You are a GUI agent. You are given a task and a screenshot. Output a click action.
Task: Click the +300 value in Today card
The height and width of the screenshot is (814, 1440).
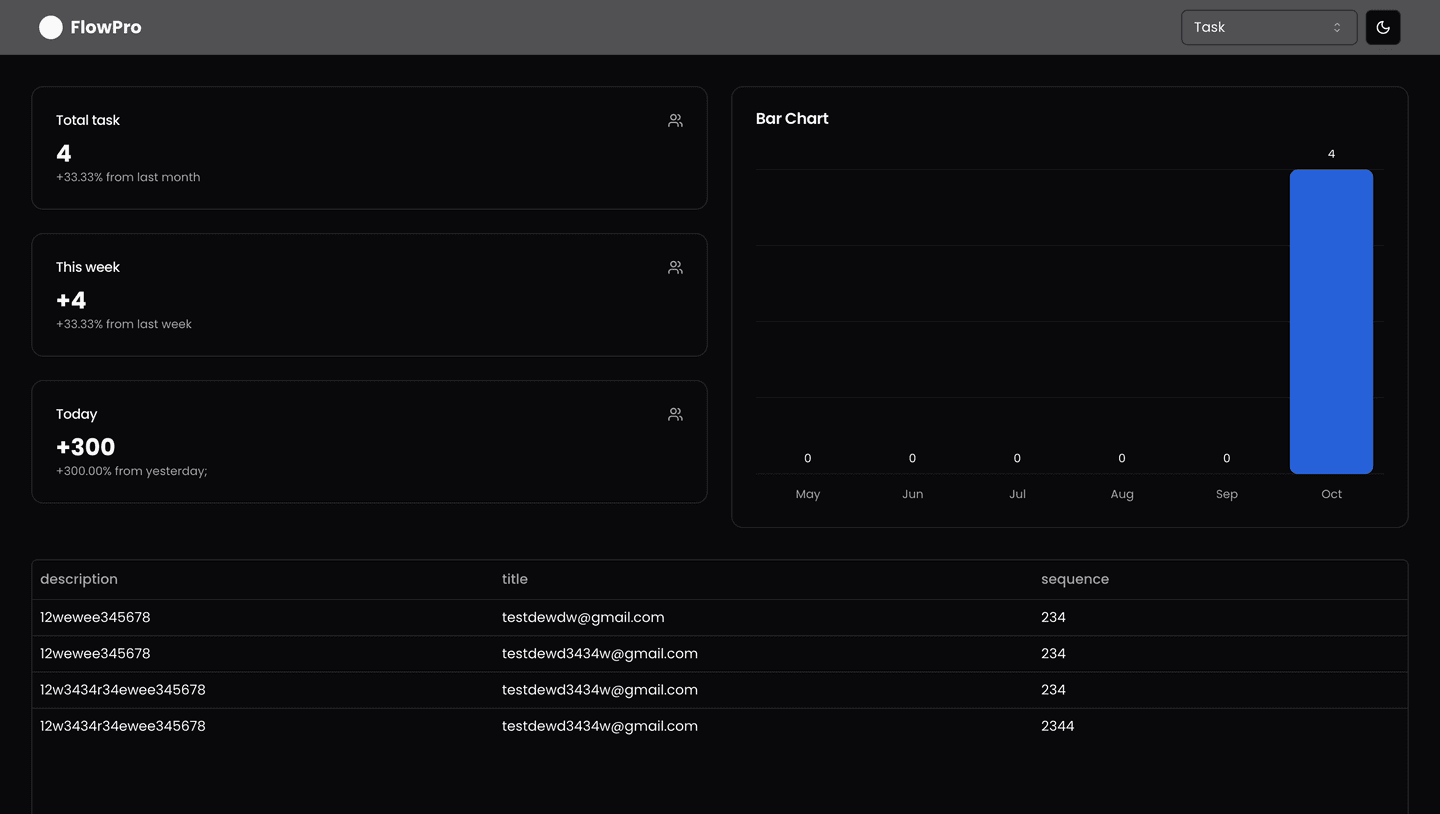tap(86, 447)
